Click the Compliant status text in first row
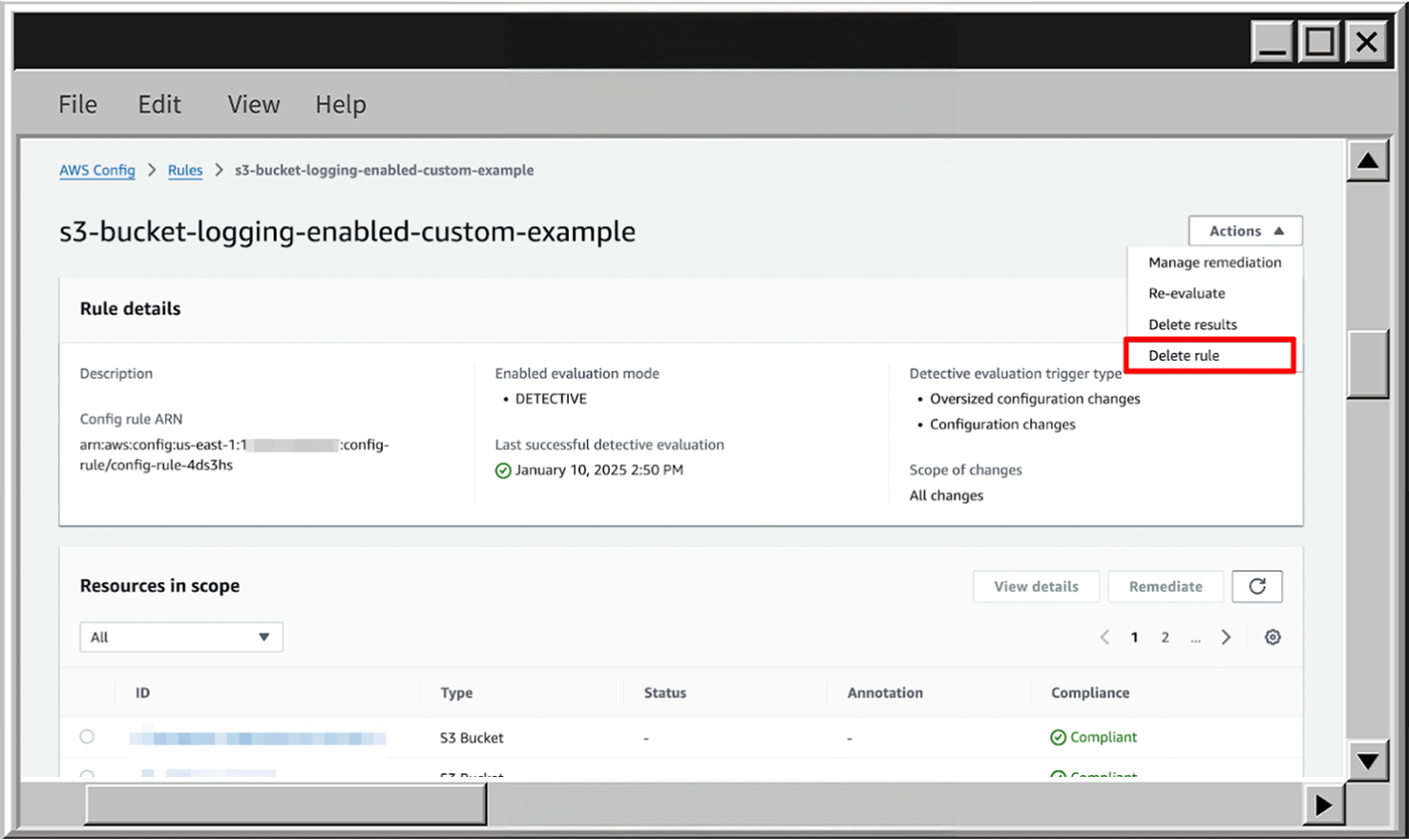Image resolution: width=1409 pixels, height=840 pixels. click(x=1104, y=737)
